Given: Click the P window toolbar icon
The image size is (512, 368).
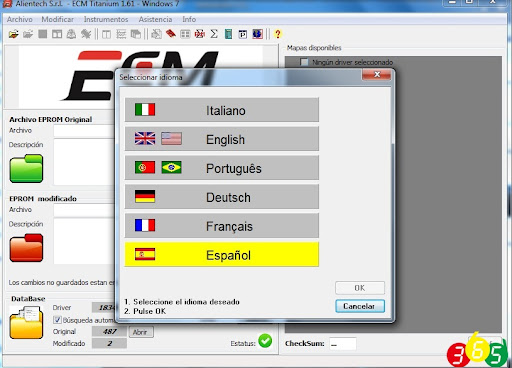Looking at the screenshot, I should [x=243, y=34].
